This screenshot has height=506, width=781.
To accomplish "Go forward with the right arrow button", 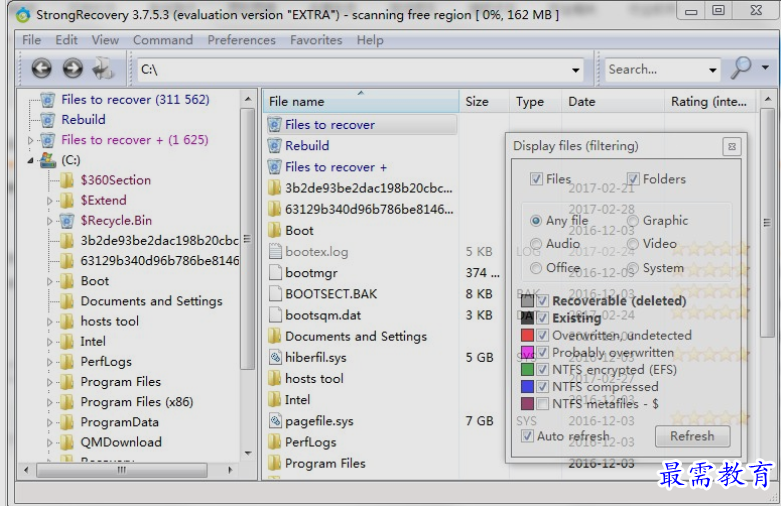I will [73, 68].
